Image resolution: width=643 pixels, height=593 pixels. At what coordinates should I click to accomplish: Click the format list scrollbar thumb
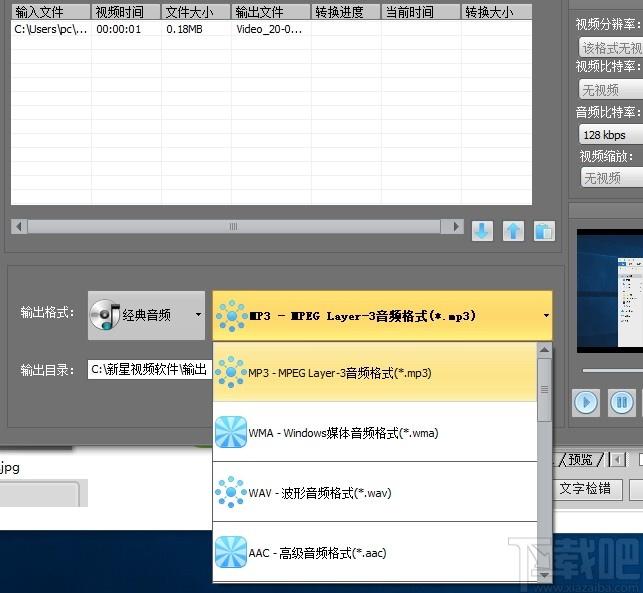click(x=545, y=390)
